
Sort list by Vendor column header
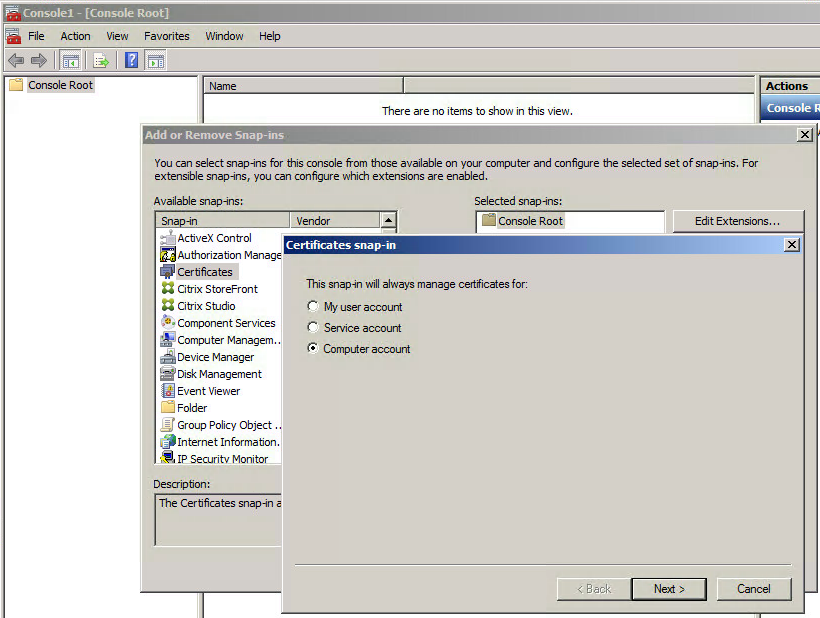[334, 221]
